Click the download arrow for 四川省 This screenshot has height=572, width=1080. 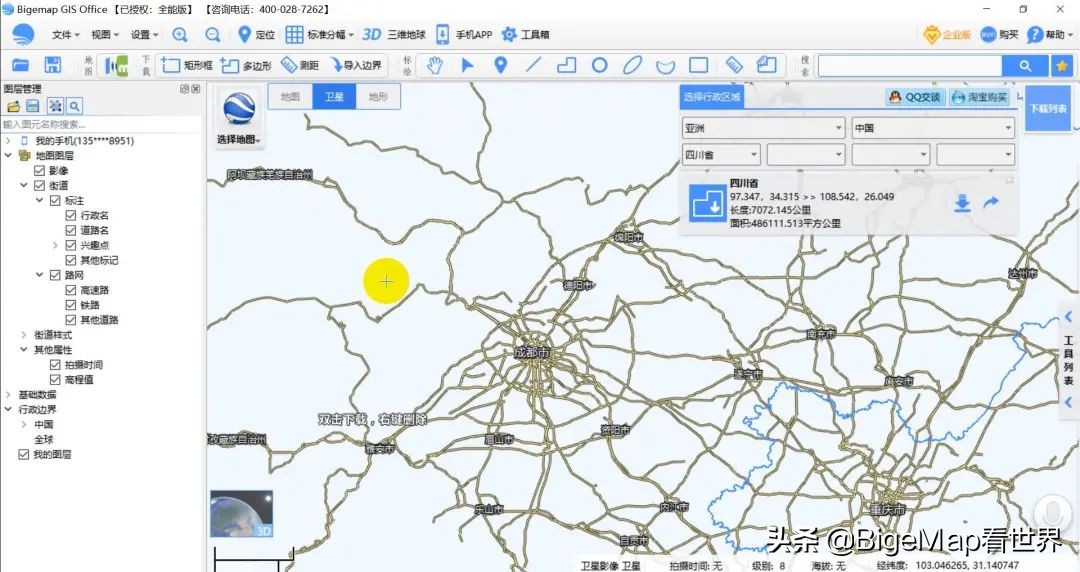(x=962, y=204)
